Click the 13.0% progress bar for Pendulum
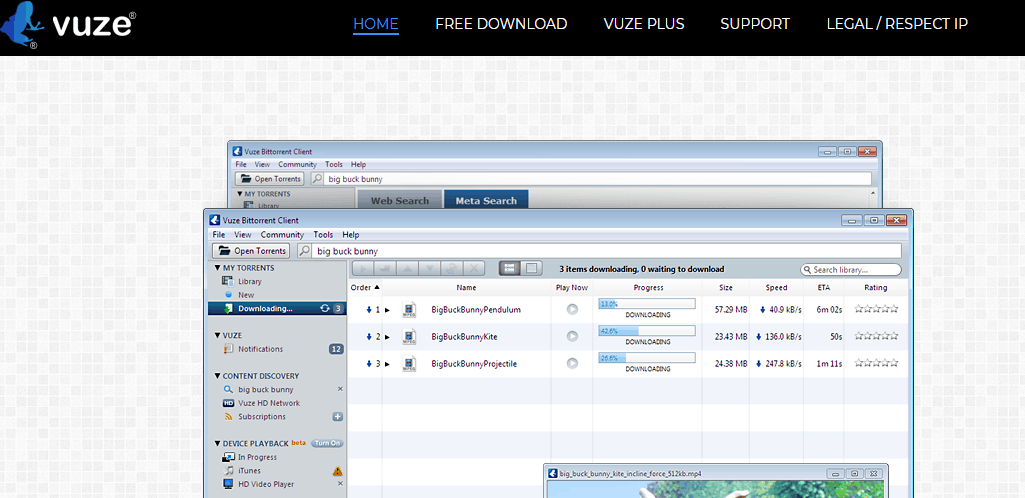Viewport: 1025px width, 498px height. (x=647, y=304)
